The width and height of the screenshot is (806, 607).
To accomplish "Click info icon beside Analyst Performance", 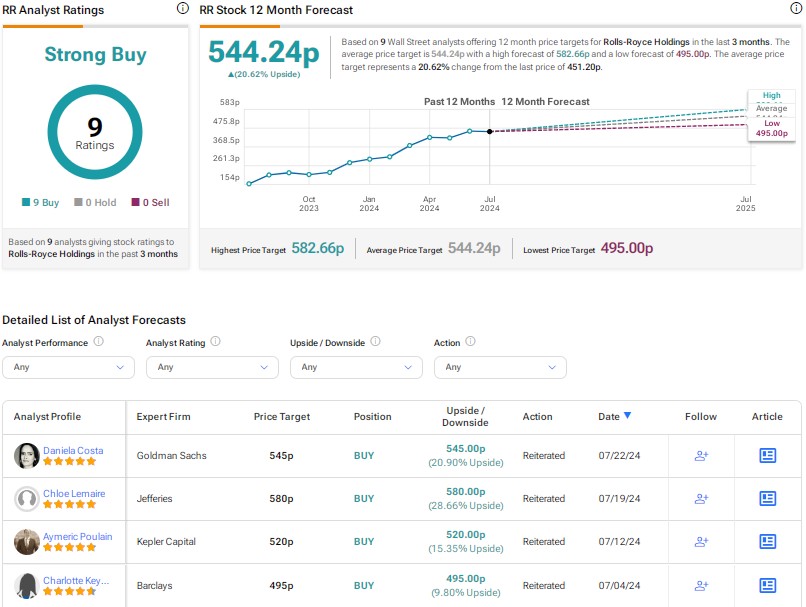I will (98, 342).
